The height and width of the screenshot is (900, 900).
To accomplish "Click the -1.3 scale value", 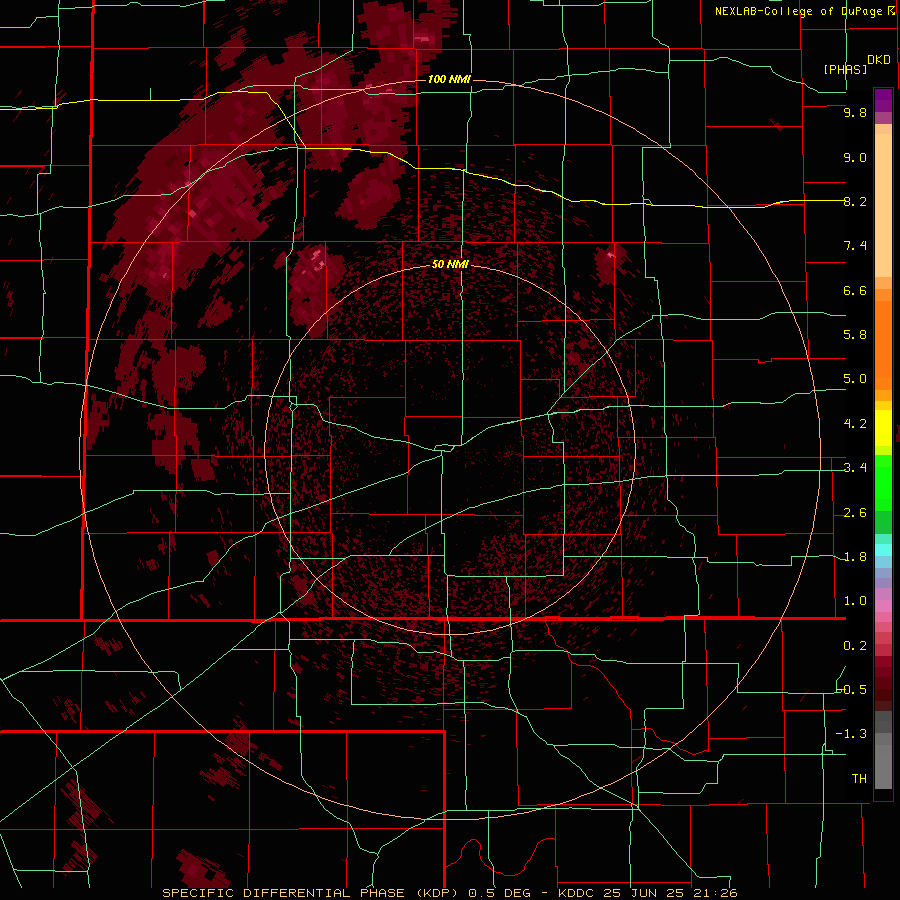I will (x=852, y=734).
